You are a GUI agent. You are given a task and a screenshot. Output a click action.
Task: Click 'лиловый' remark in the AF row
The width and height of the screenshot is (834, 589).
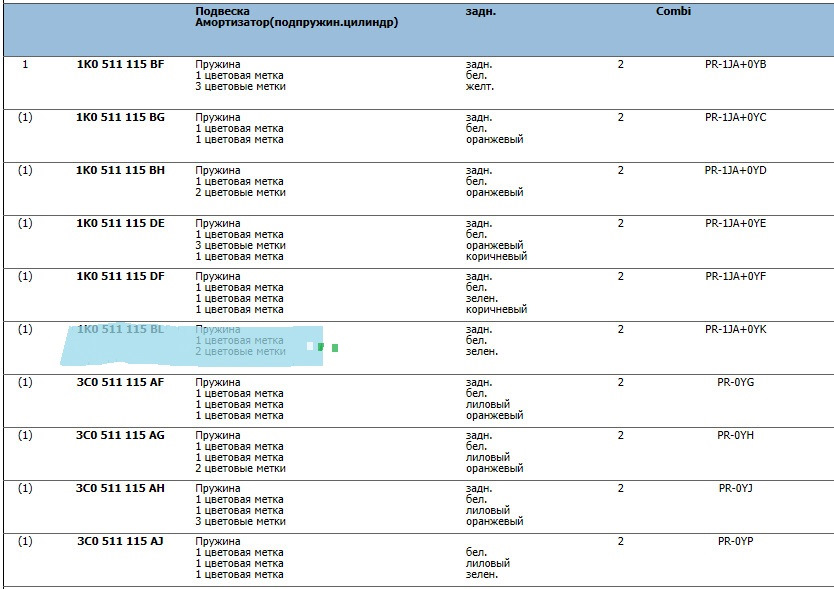click(x=488, y=404)
